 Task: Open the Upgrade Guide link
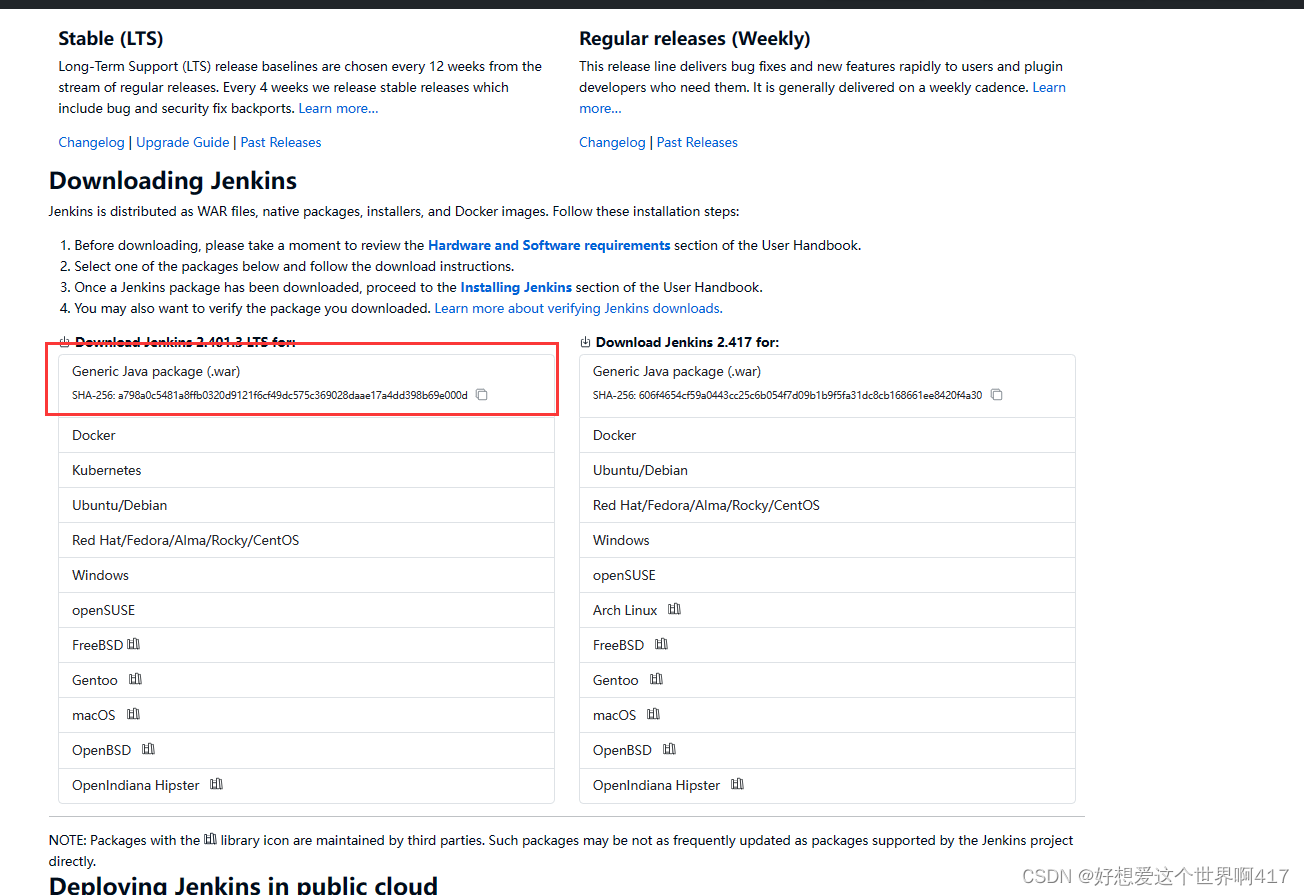(x=183, y=142)
